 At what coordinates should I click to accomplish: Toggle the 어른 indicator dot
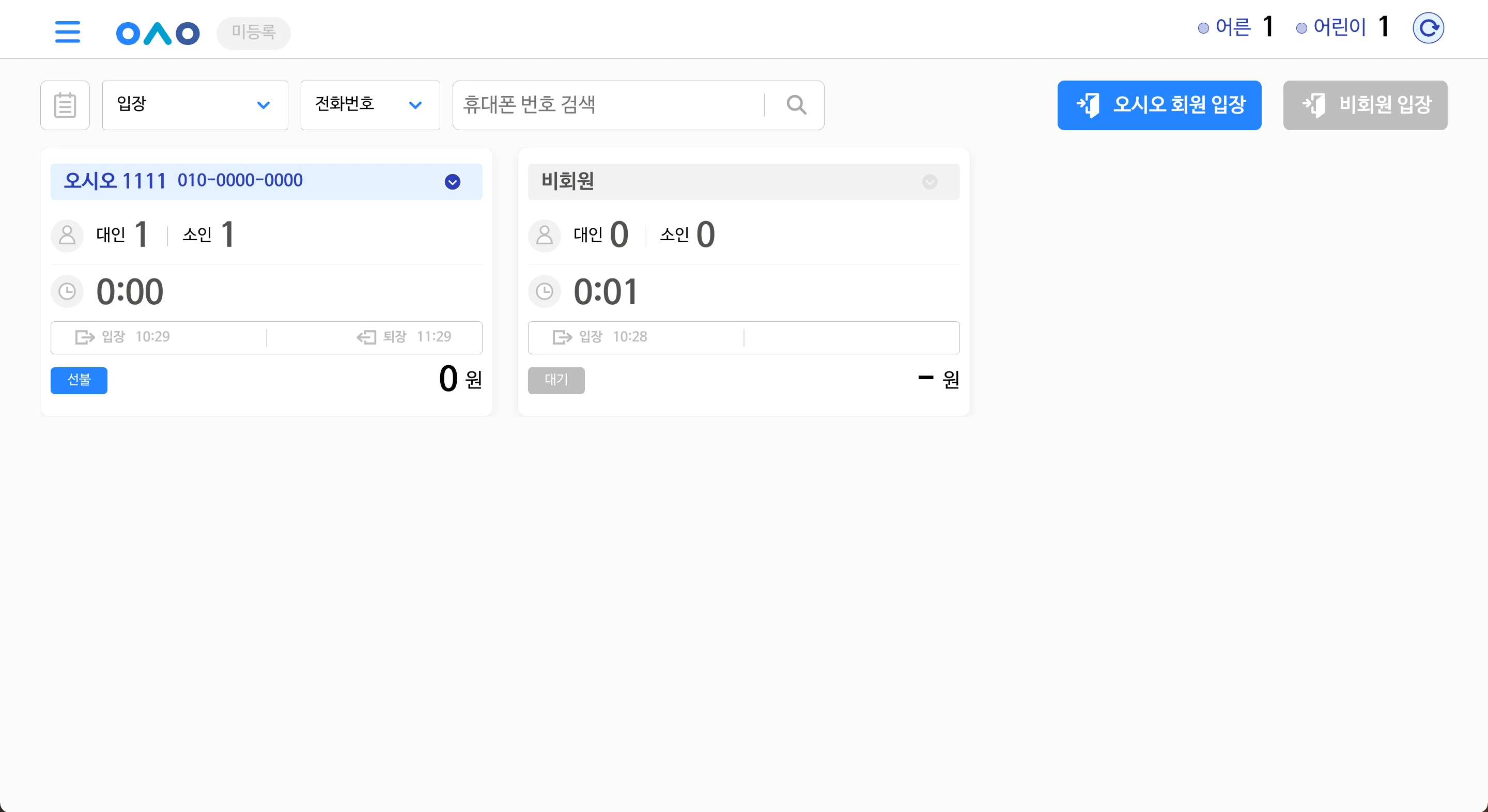[1203, 28]
